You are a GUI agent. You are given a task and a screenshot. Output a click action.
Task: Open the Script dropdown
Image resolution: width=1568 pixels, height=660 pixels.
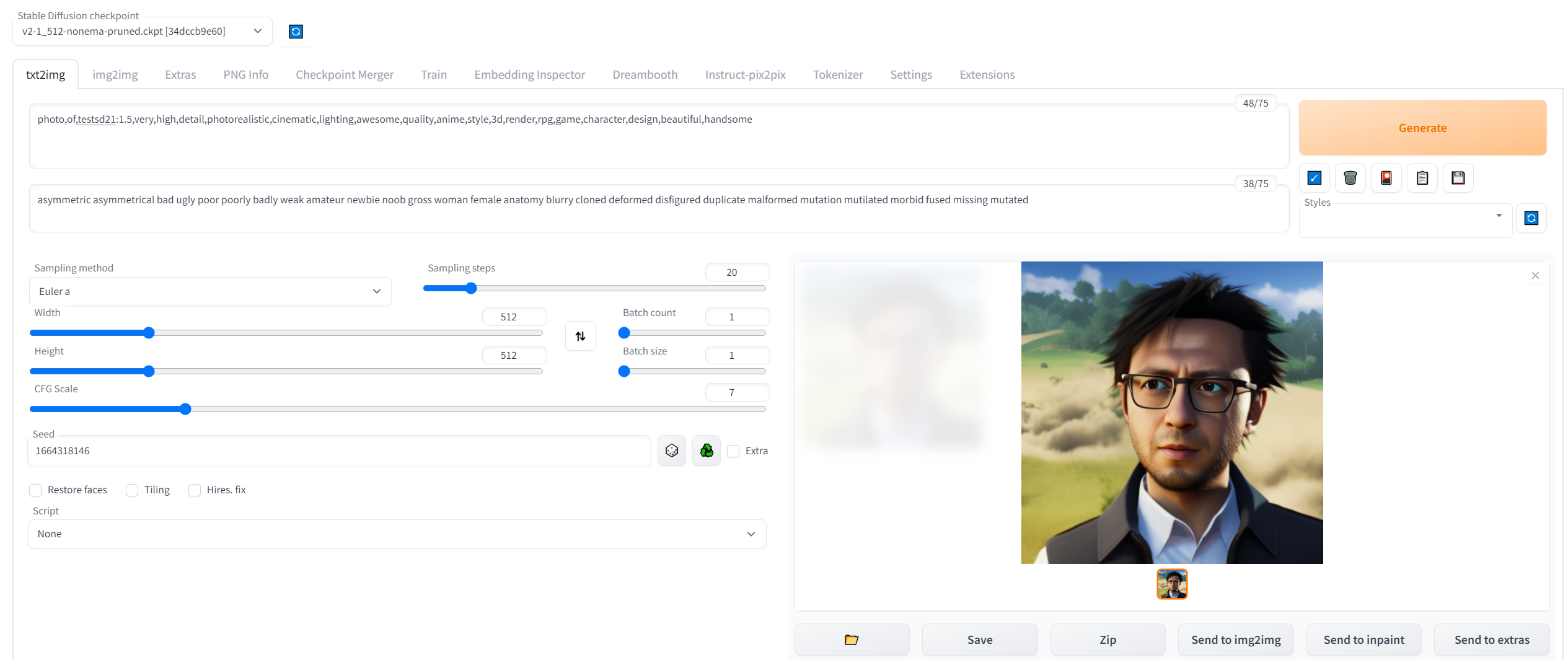tap(397, 534)
